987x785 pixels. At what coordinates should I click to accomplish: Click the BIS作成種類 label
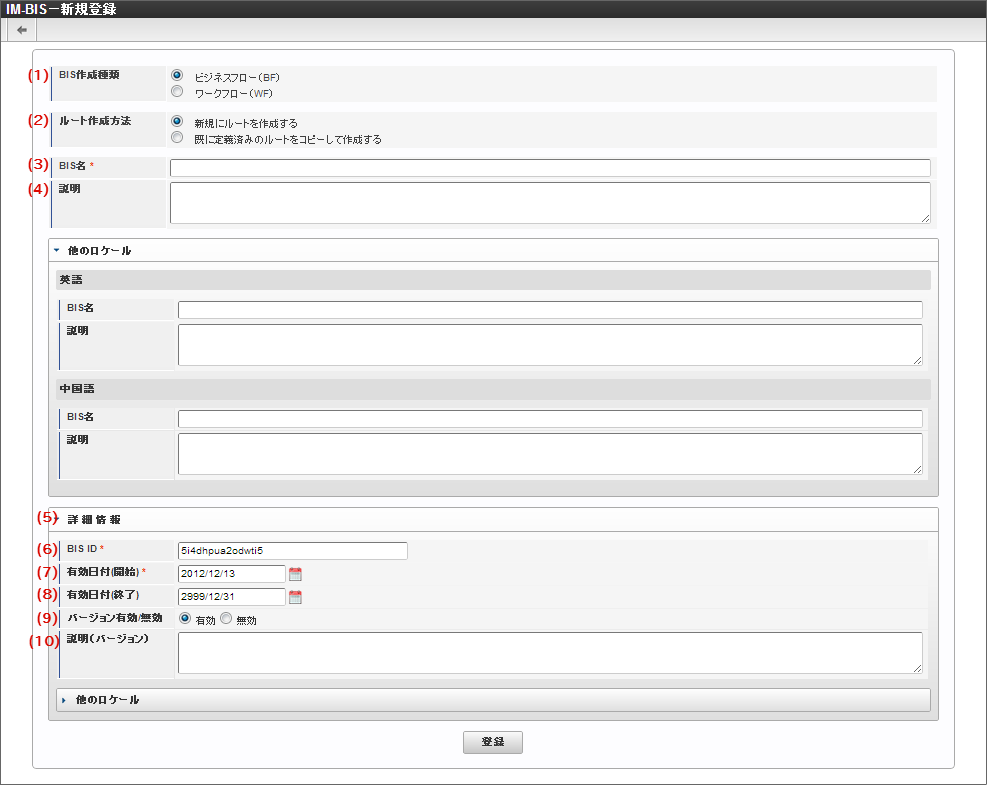click(89, 75)
